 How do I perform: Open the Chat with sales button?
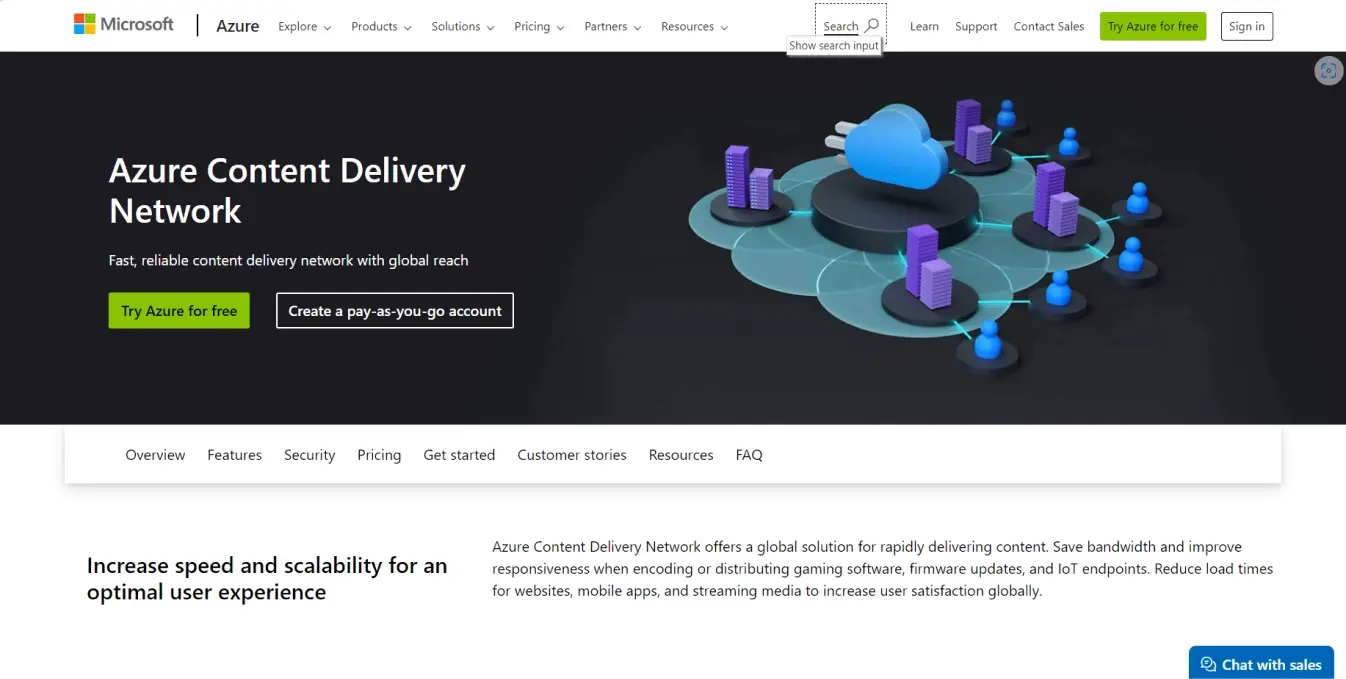[x=1261, y=663]
